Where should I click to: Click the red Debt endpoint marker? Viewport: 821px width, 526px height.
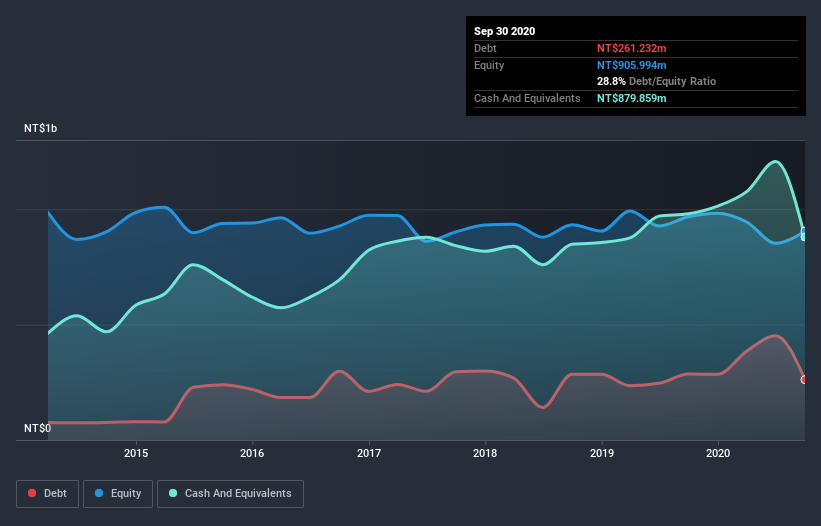click(804, 380)
